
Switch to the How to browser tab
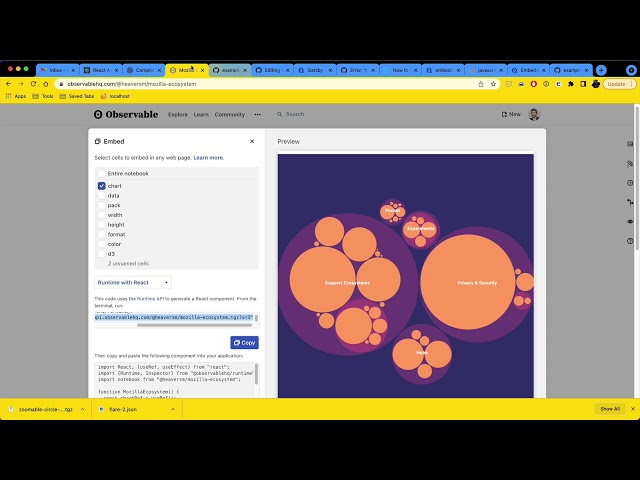[x=400, y=70]
